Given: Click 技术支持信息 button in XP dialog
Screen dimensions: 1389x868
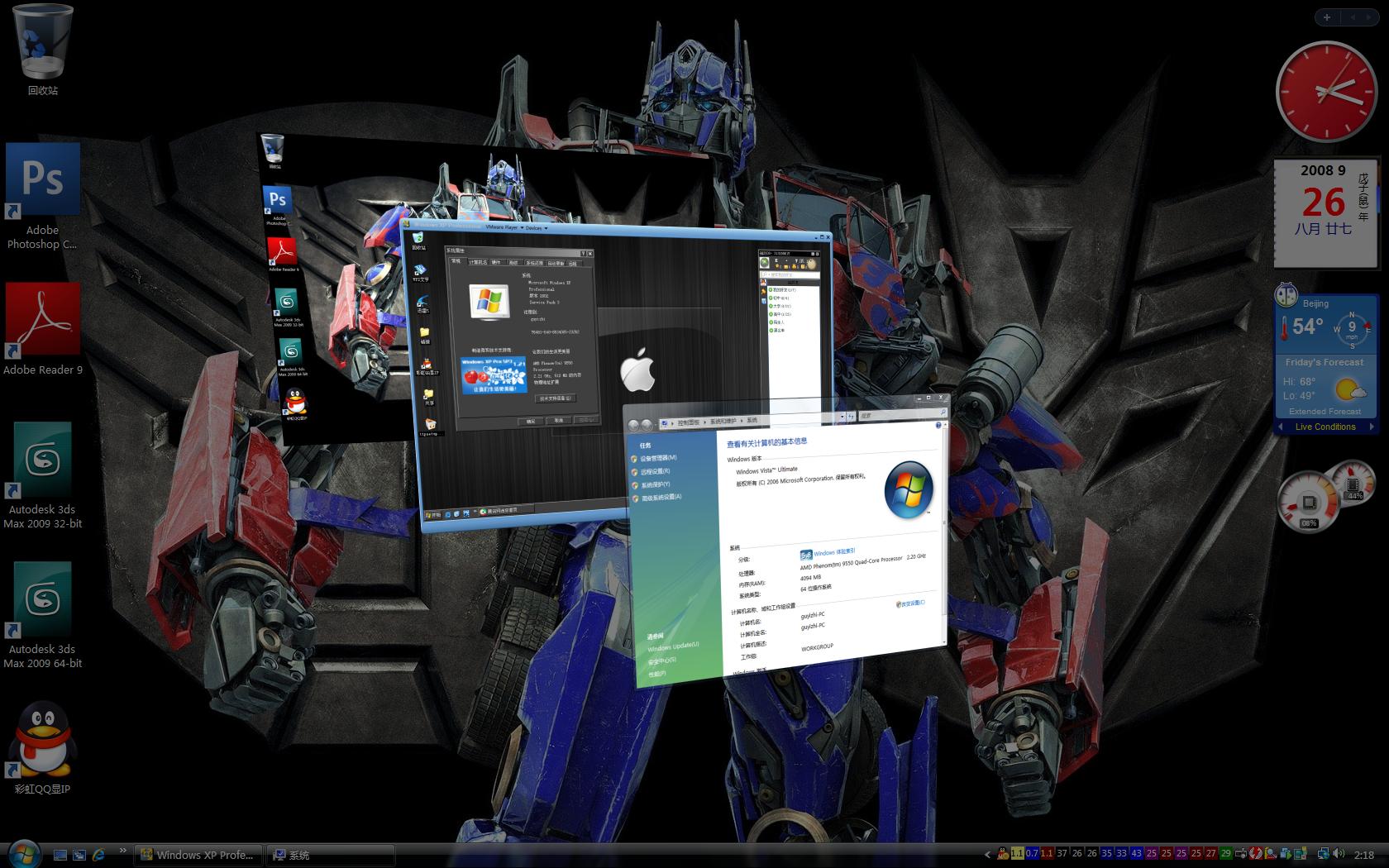Looking at the screenshot, I should tap(556, 398).
